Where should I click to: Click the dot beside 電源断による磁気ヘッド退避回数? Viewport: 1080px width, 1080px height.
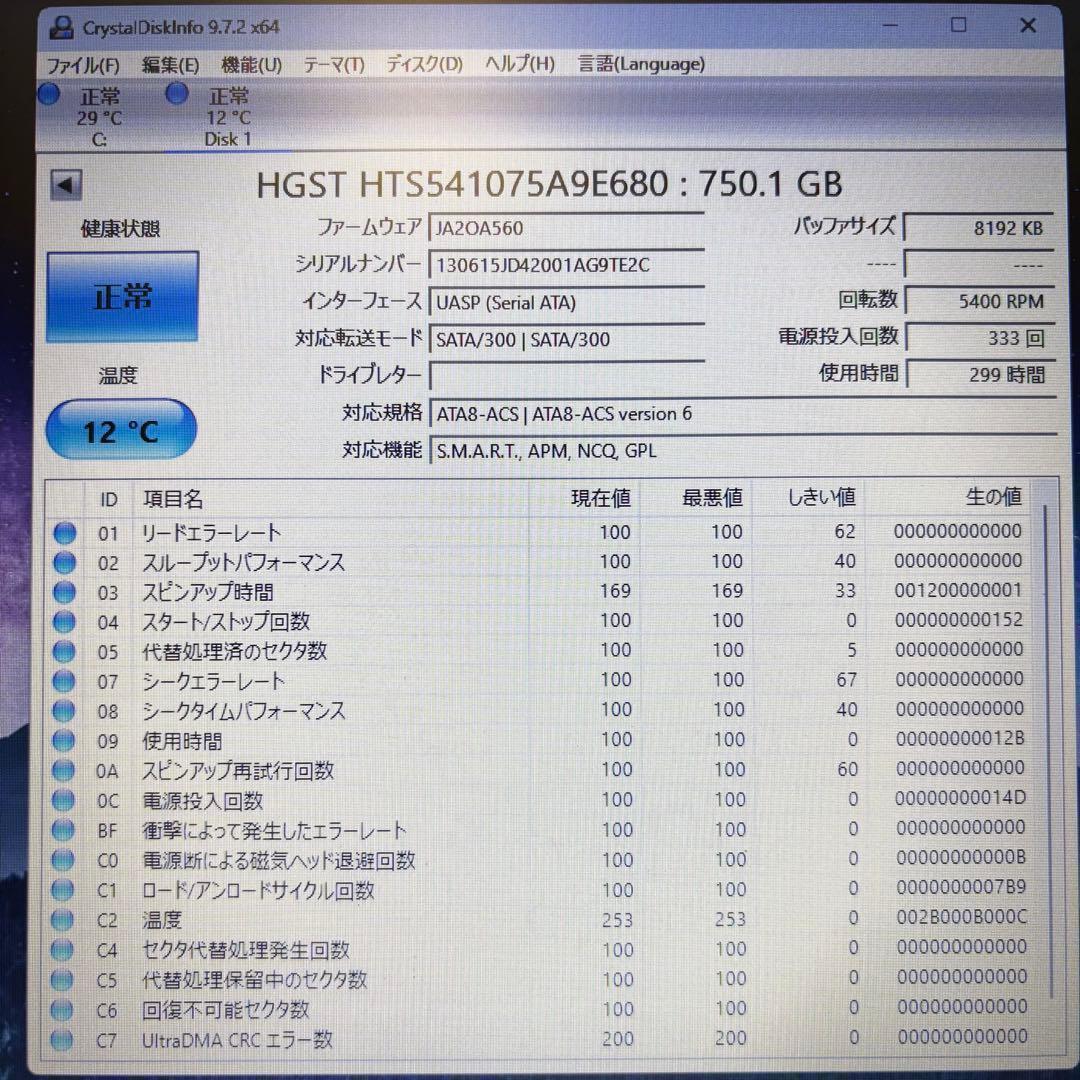[62, 860]
